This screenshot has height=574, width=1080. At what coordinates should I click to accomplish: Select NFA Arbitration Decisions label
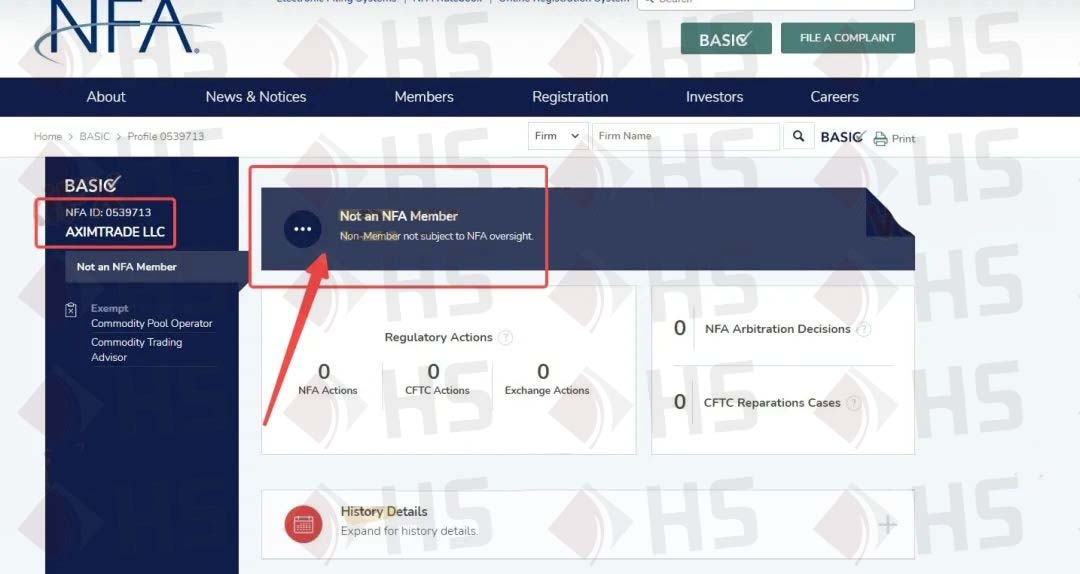pos(778,329)
